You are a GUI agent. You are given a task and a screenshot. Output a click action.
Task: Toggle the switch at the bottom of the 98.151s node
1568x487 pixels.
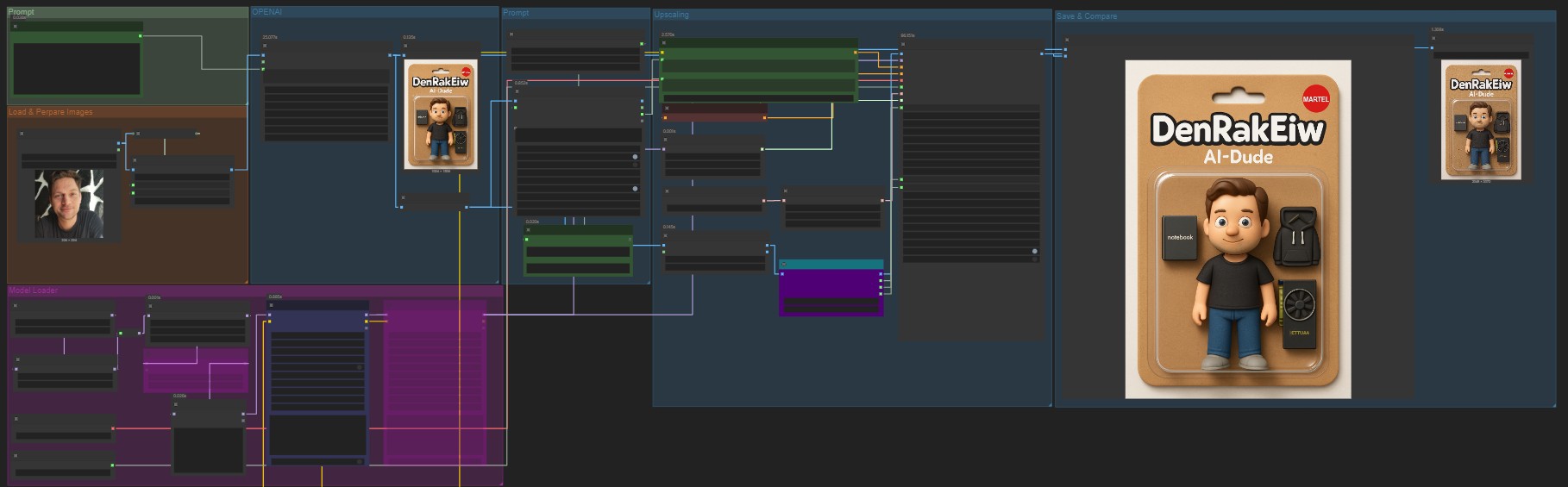pos(1034,252)
